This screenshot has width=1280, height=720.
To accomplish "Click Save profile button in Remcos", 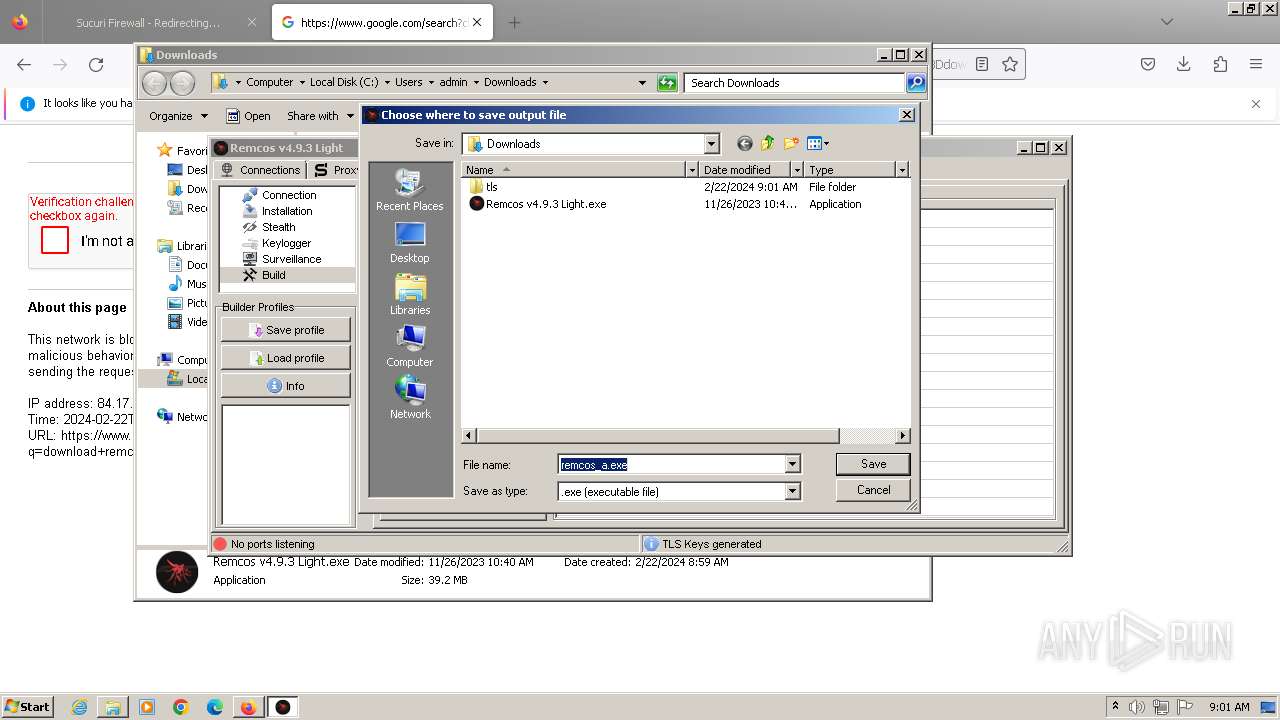I will click(286, 330).
